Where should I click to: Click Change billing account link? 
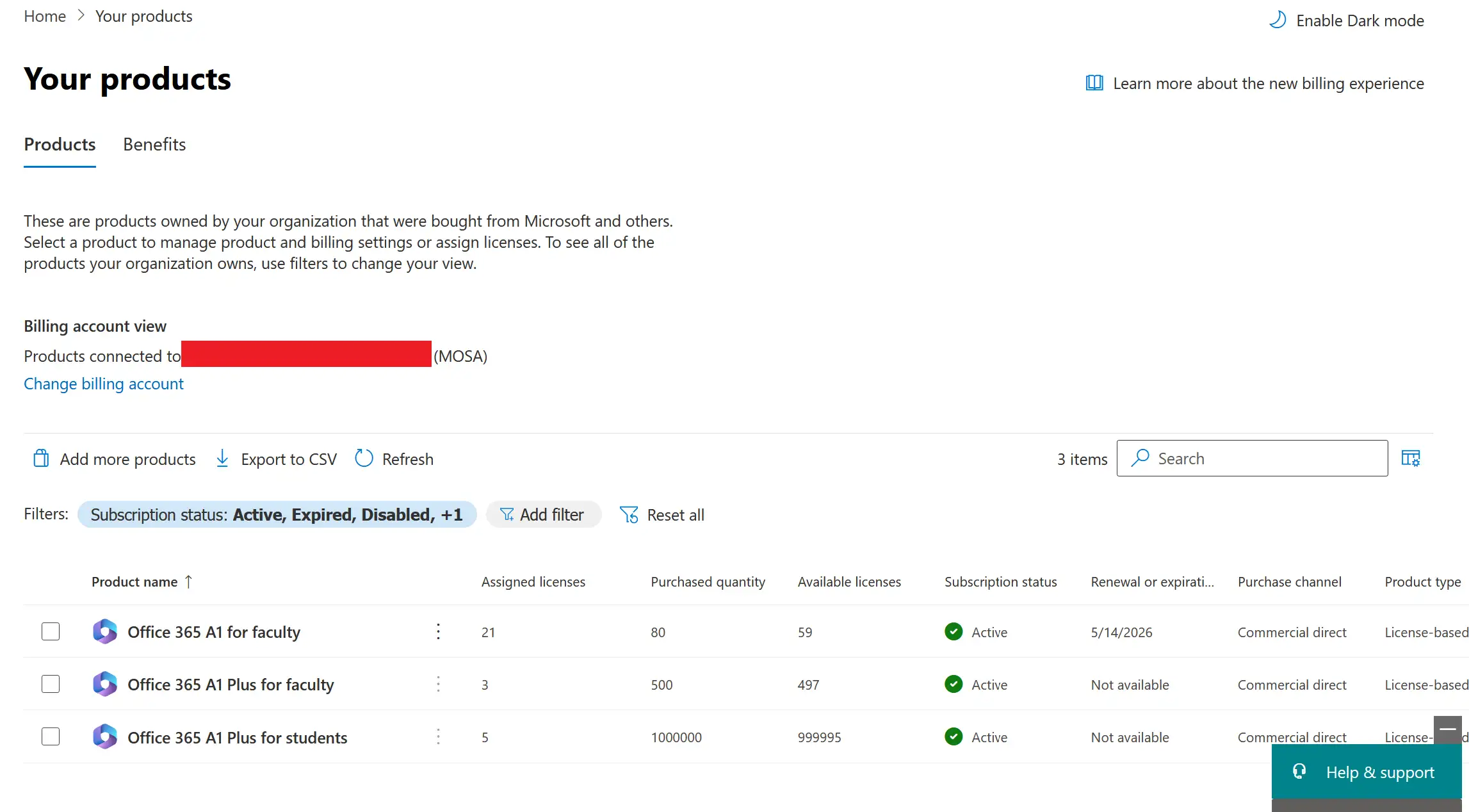click(x=104, y=384)
